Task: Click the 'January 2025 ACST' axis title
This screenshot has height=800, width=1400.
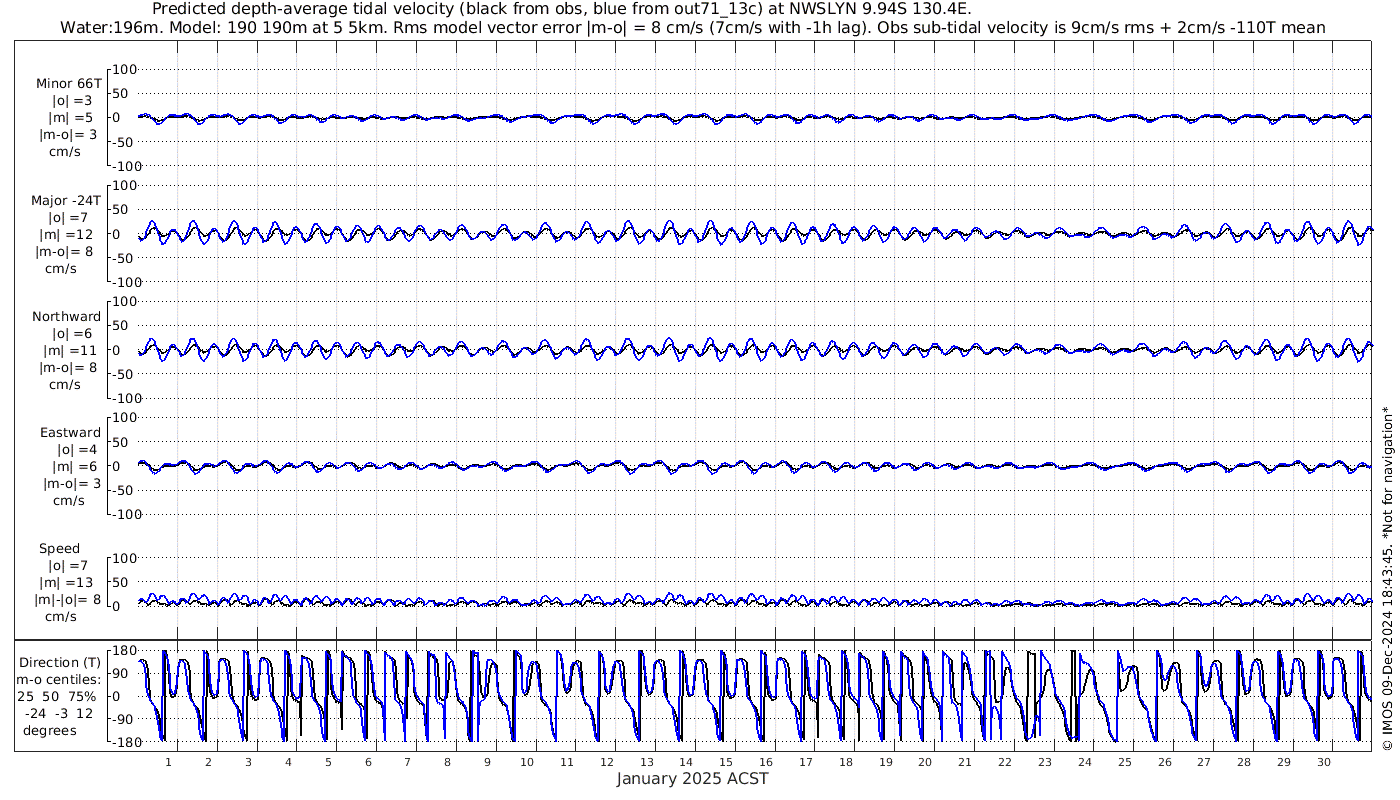Action: tap(692, 778)
